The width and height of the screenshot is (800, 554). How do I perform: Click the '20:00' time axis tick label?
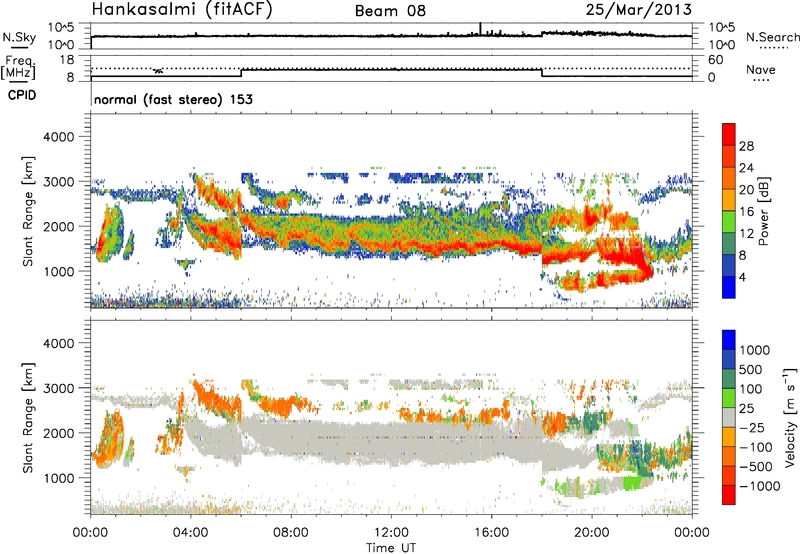click(x=592, y=533)
